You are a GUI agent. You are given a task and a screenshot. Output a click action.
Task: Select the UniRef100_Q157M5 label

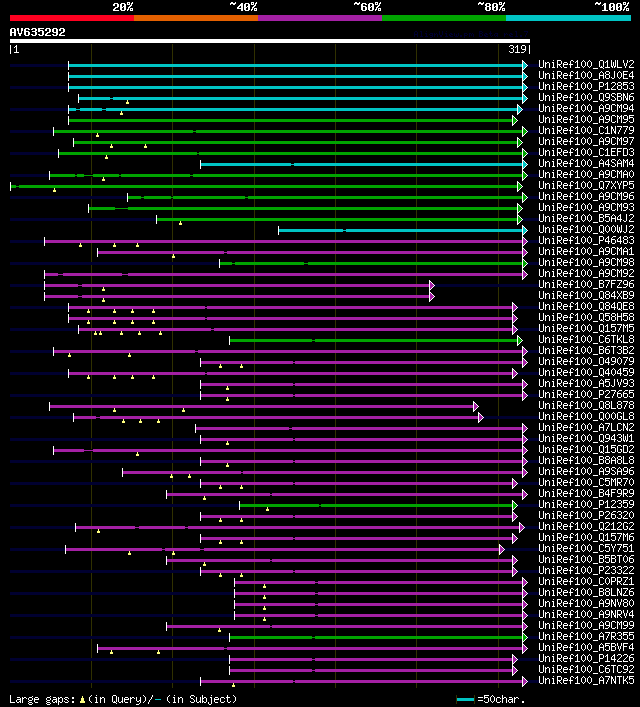point(586,329)
